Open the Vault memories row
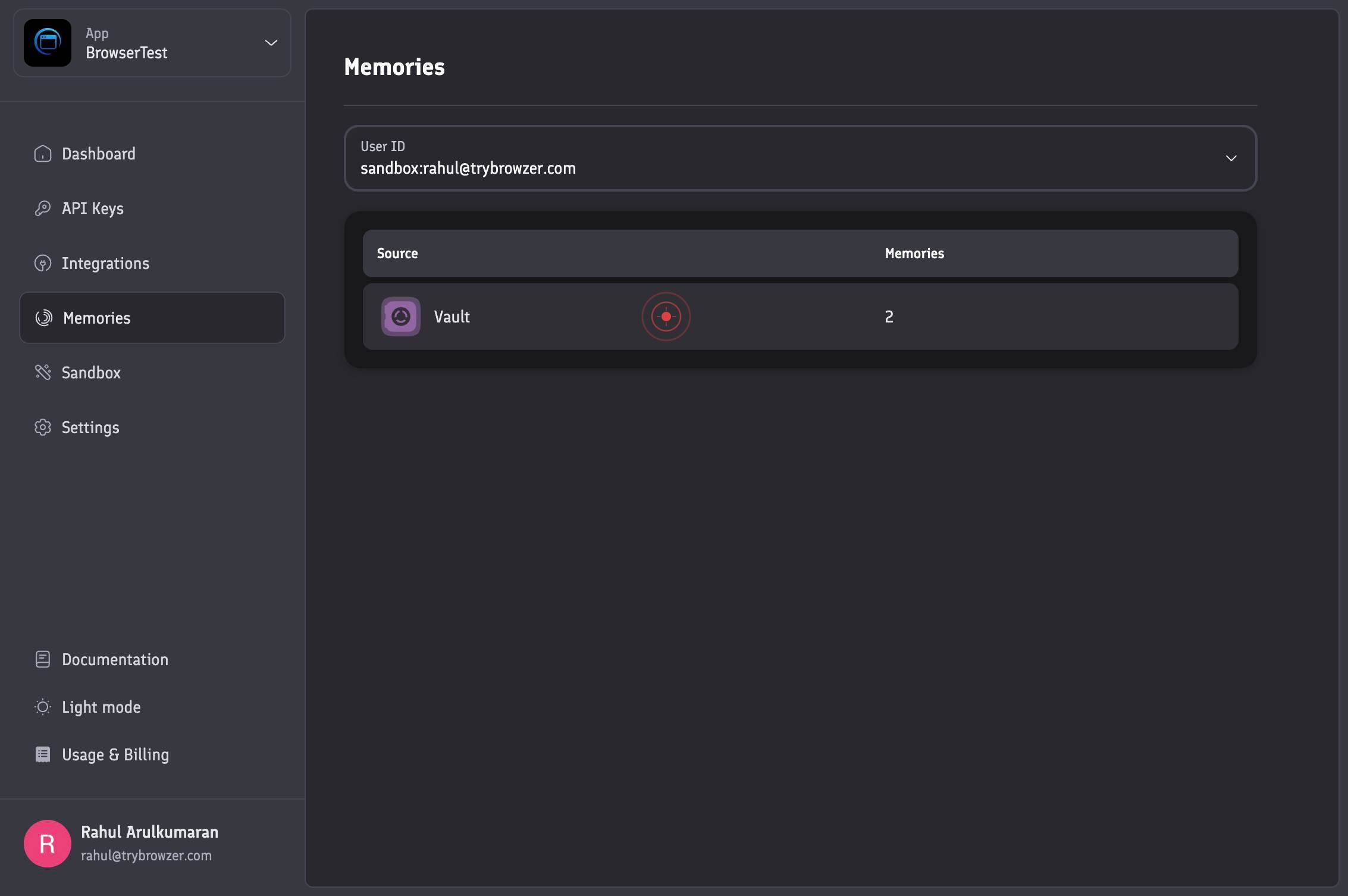The height and width of the screenshot is (896, 1348). (x=800, y=317)
